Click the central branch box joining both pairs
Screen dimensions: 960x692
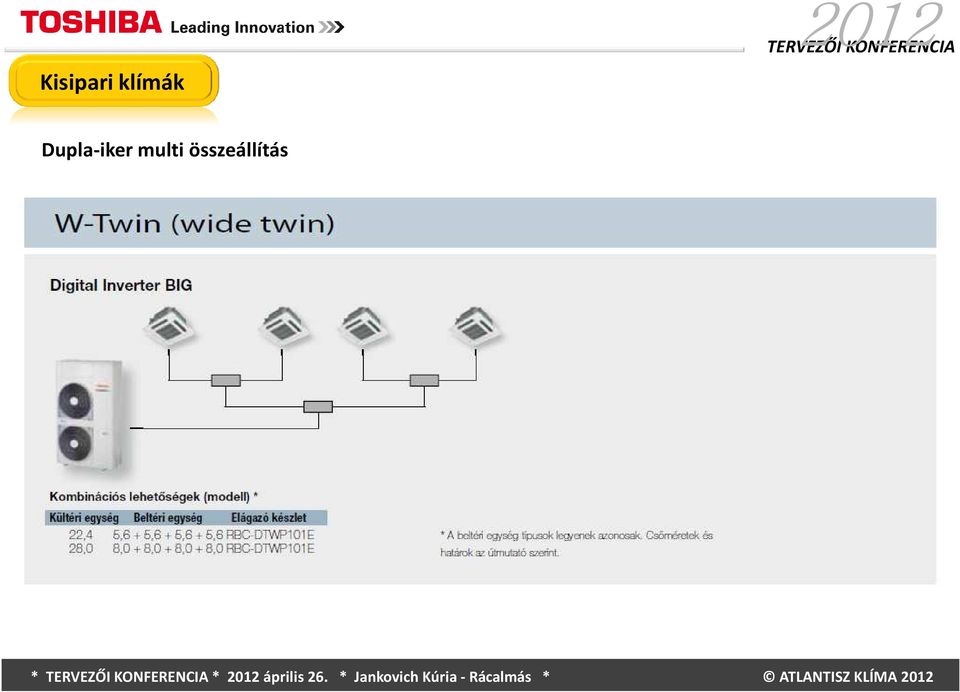[x=318, y=407]
